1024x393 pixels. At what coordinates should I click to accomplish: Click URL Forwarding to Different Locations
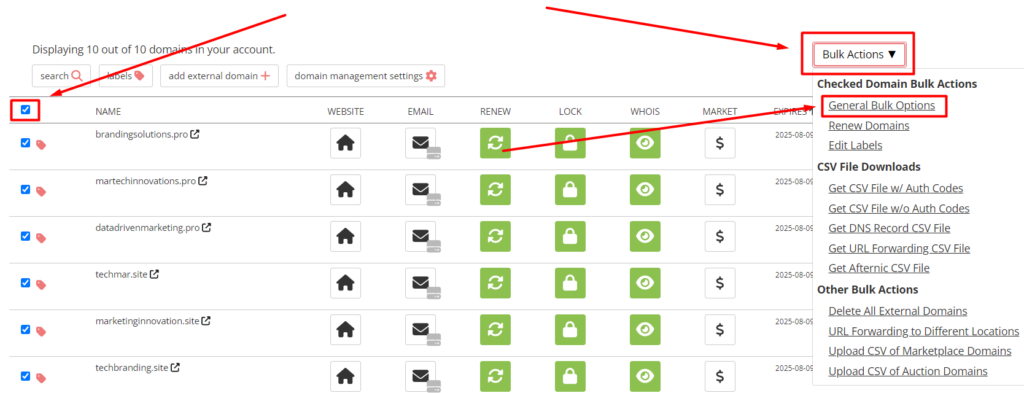coord(923,332)
